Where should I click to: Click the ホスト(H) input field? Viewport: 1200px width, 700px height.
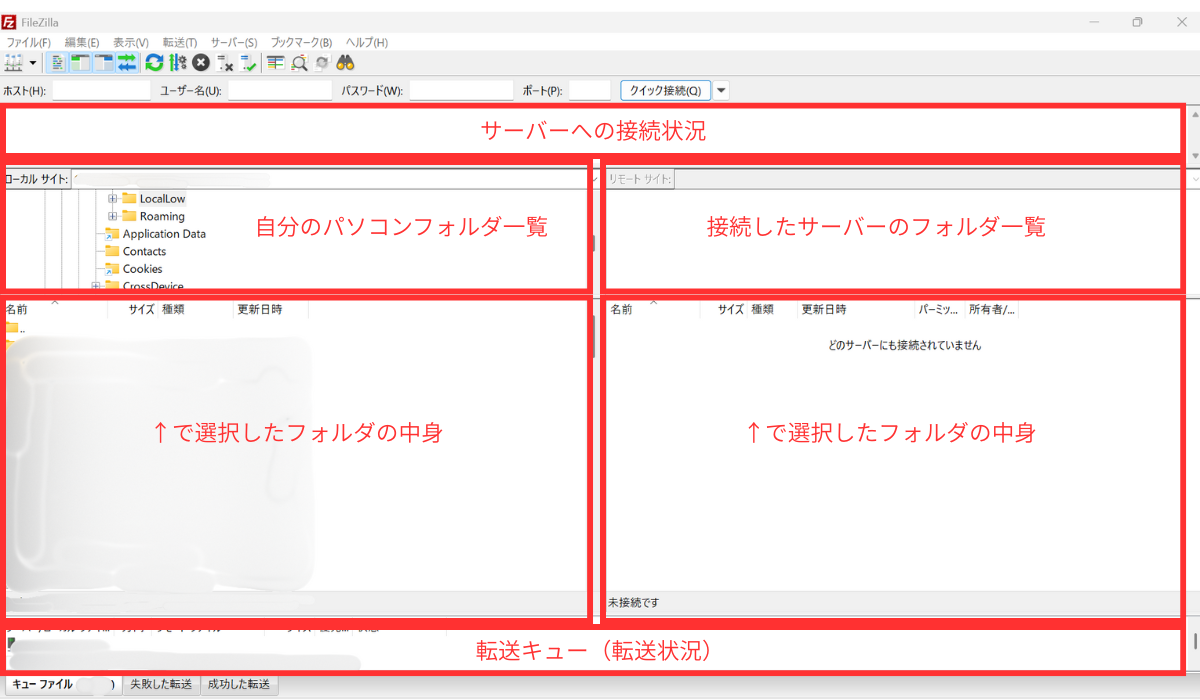[x=101, y=90]
